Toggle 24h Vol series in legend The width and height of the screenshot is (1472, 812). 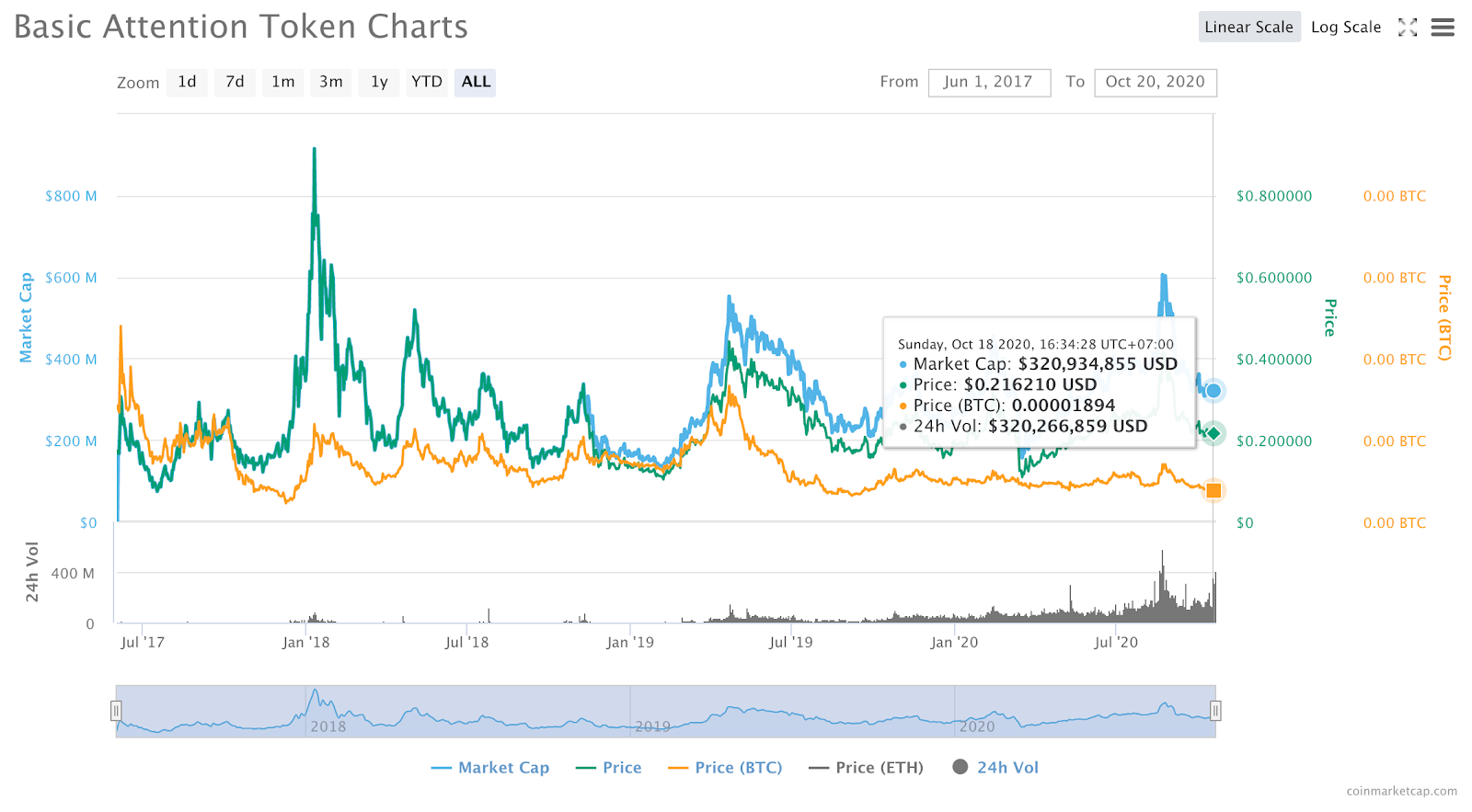(996, 768)
